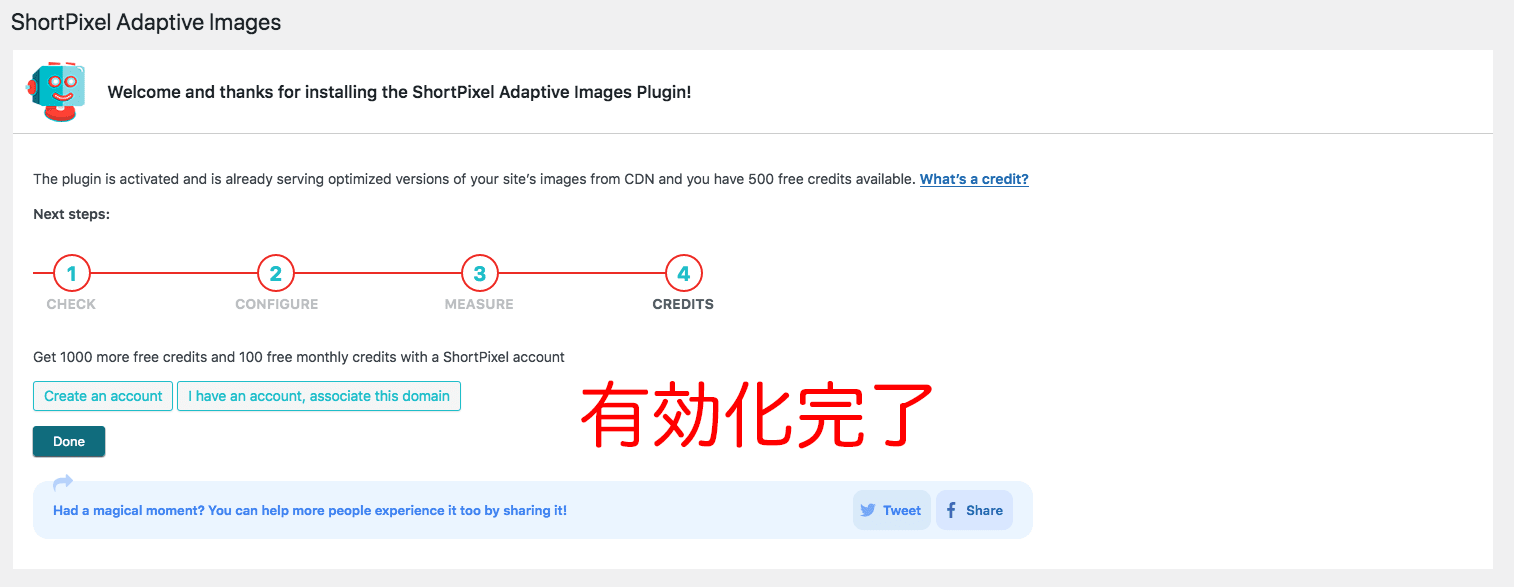
Task: Click the ShortPixel robot mascot icon
Action: 56,91
